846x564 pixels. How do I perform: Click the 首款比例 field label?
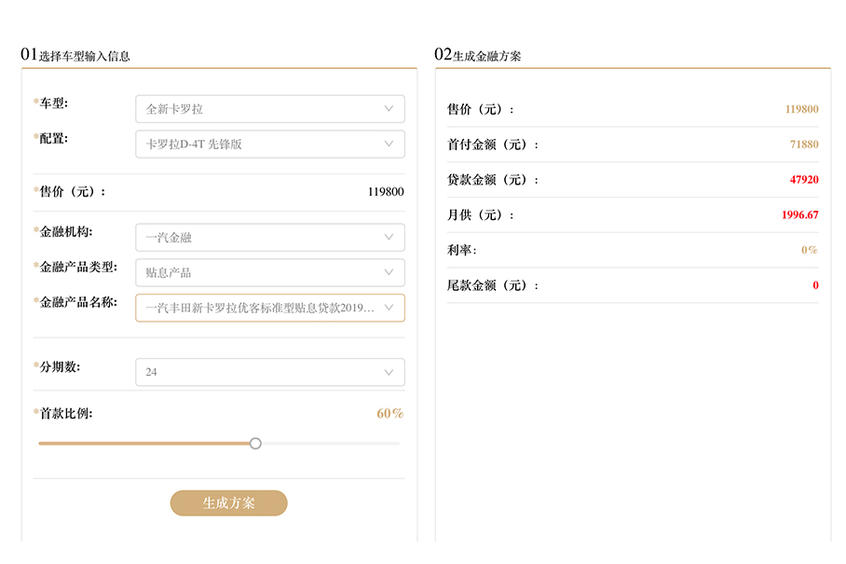[66, 413]
